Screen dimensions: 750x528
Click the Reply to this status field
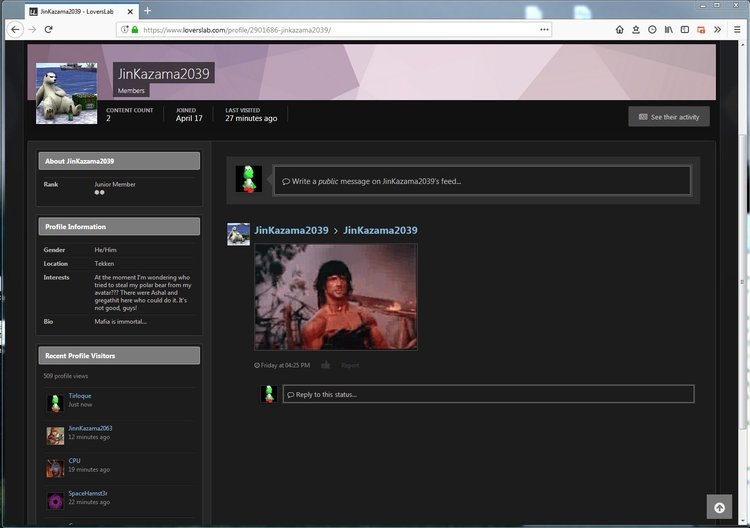[x=488, y=394]
